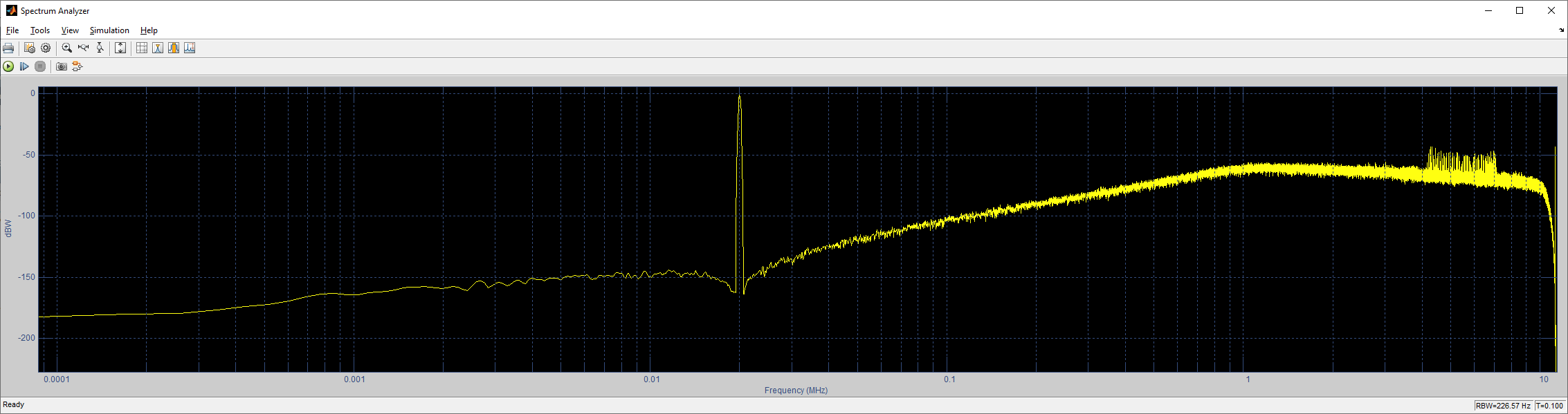Click the 0.001 x-axis tick label

tap(354, 379)
